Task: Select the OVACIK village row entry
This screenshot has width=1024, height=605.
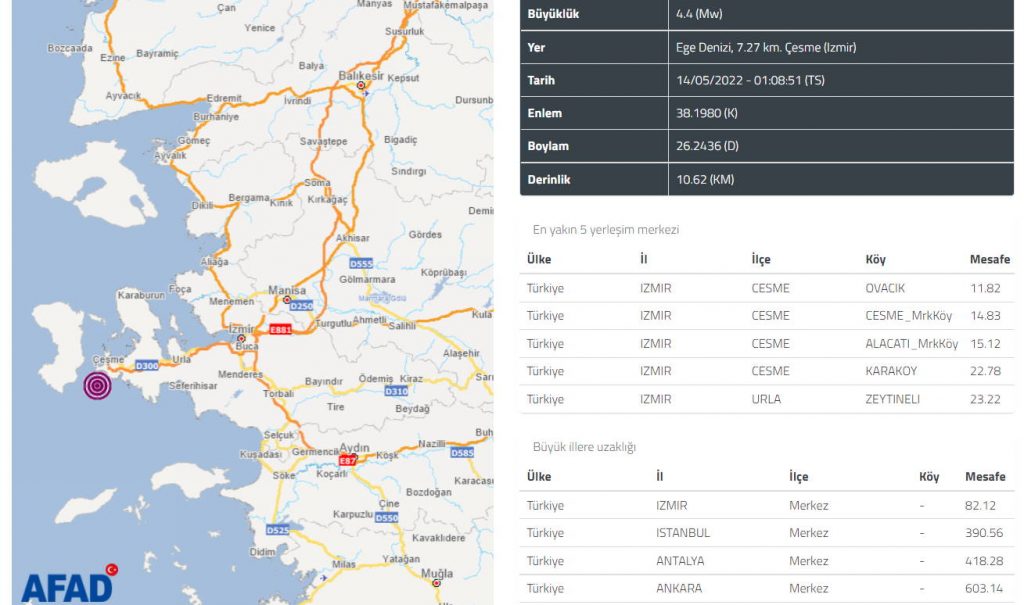Action: [885, 288]
